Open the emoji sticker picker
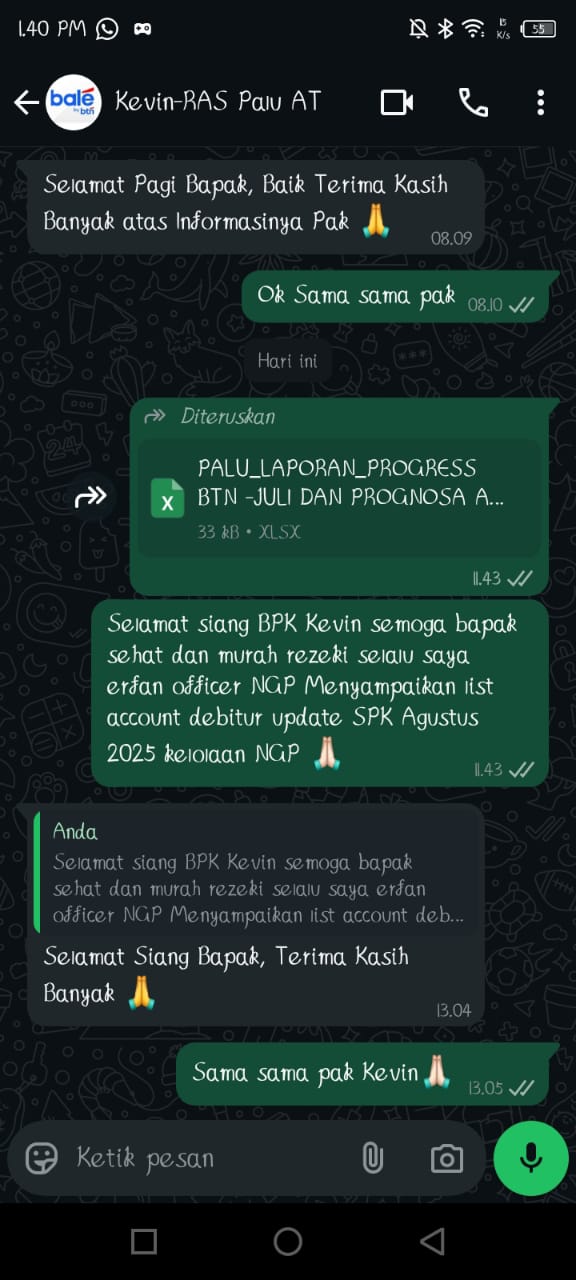Image resolution: width=576 pixels, height=1280 pixels. pos(41,1158)
